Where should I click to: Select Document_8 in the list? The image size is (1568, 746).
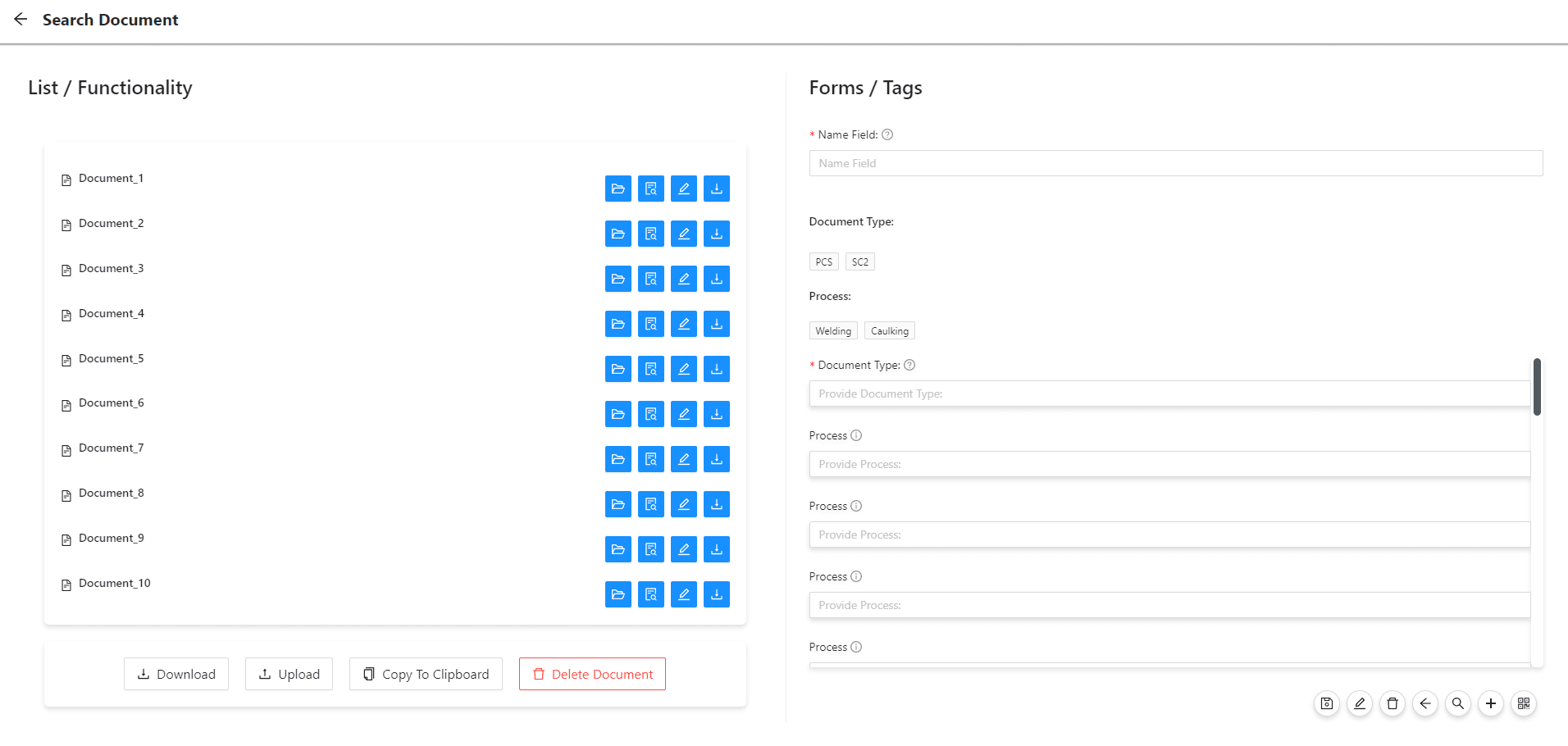click(111, 493)
